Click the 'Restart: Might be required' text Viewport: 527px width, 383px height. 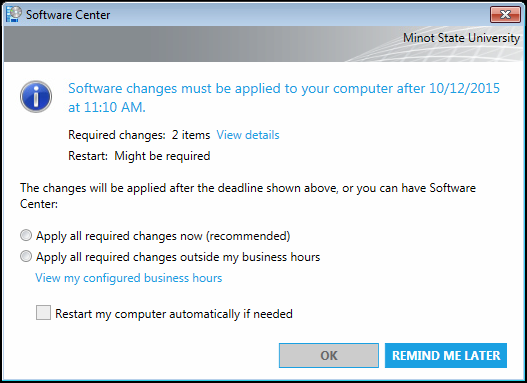click(x=139, y=156)
